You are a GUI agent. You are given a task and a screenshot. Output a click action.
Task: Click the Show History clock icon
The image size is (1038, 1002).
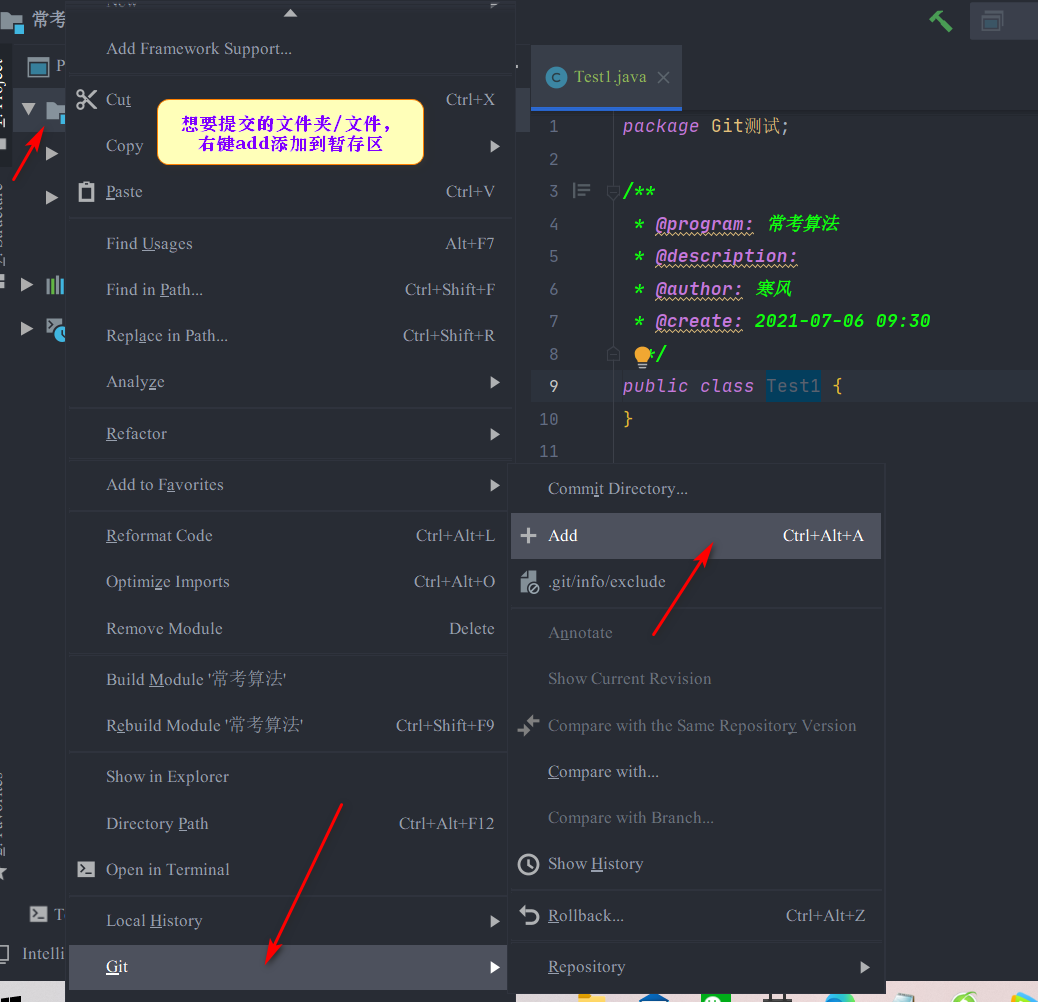[528, 864]
